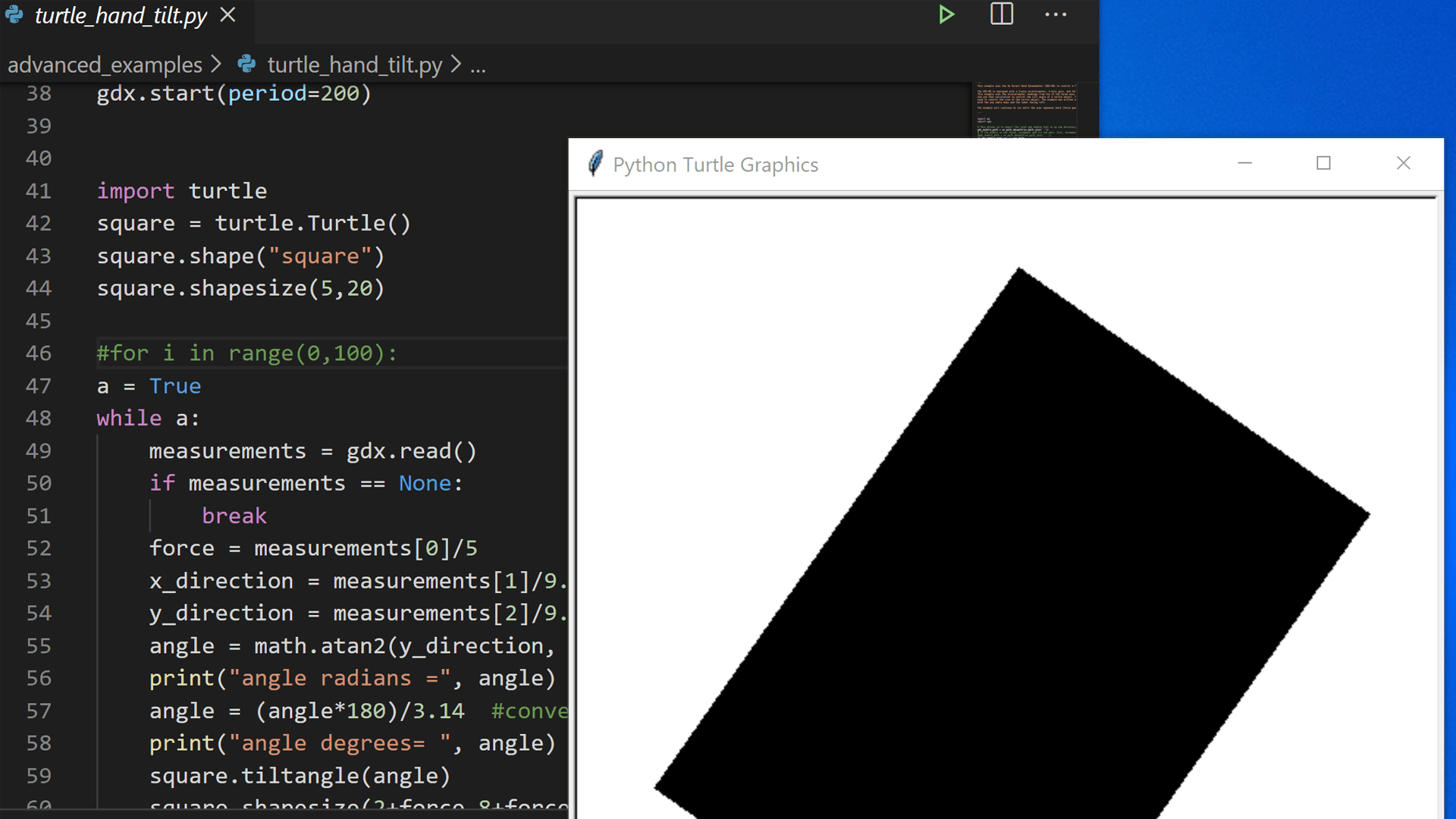Screen dimensions: 1456x819
Task: Expand the breadcrumb ellipsis symbol list
Action: (478, 66)
